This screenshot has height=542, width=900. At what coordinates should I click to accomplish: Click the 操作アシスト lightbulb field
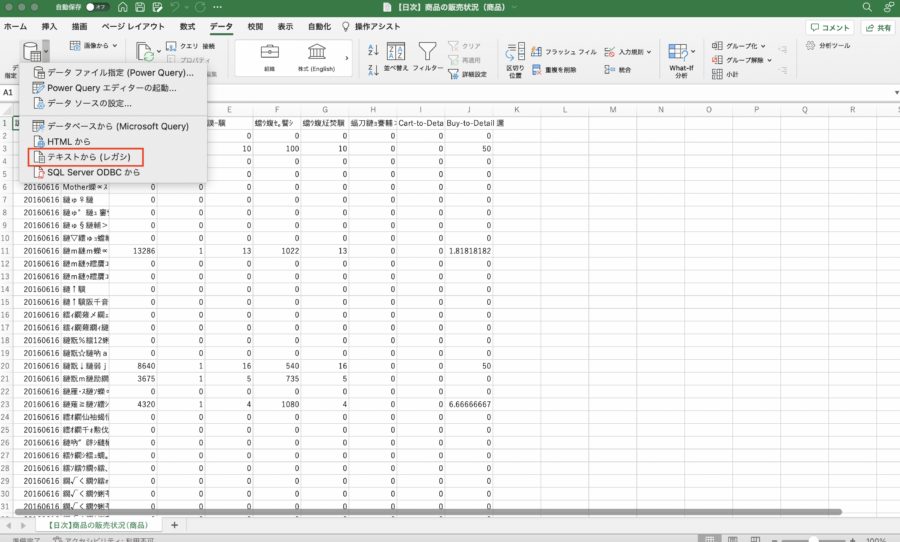click(x=371, y=26)
